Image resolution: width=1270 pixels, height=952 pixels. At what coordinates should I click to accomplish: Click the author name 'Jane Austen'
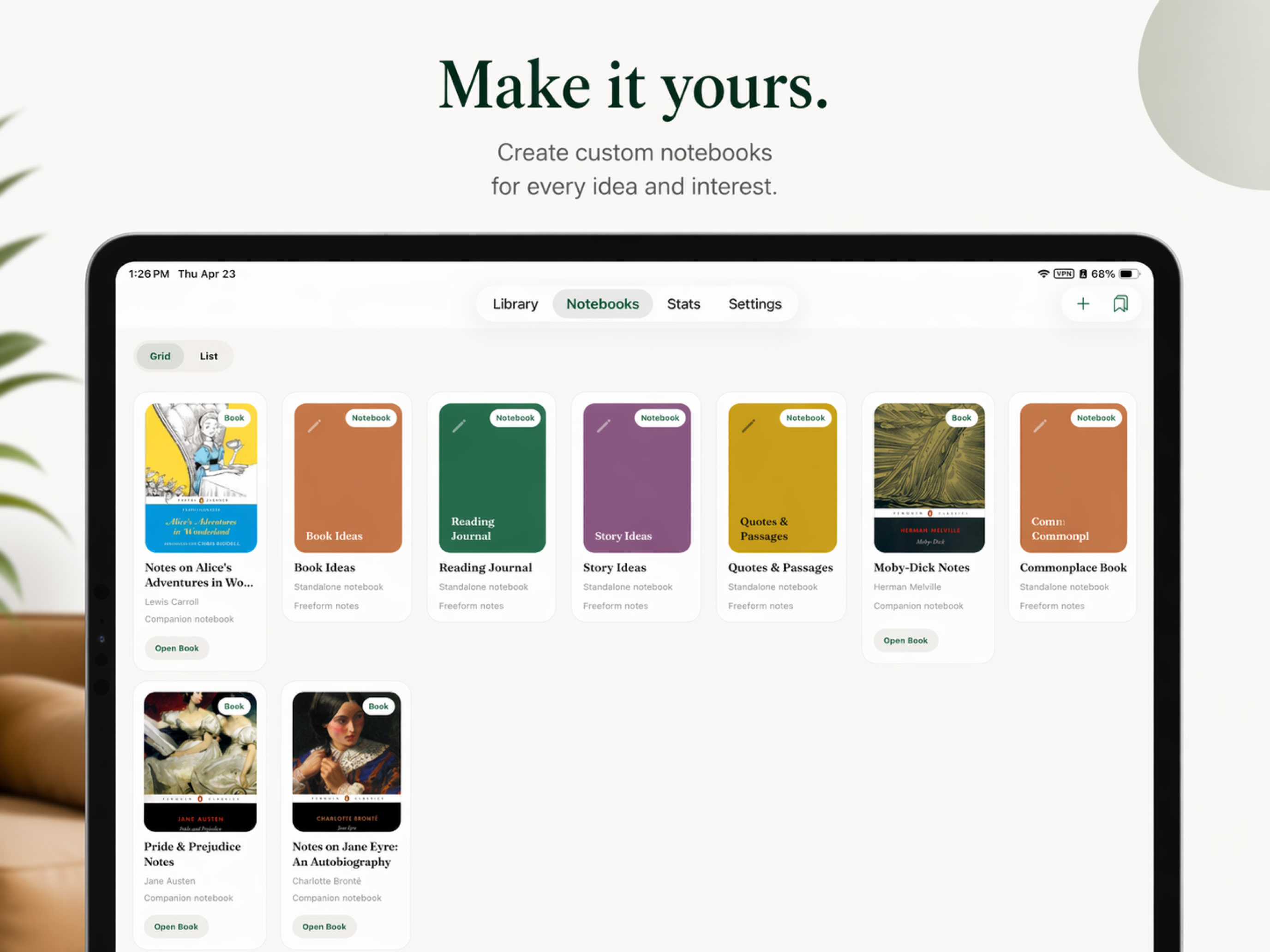(169, 881)
